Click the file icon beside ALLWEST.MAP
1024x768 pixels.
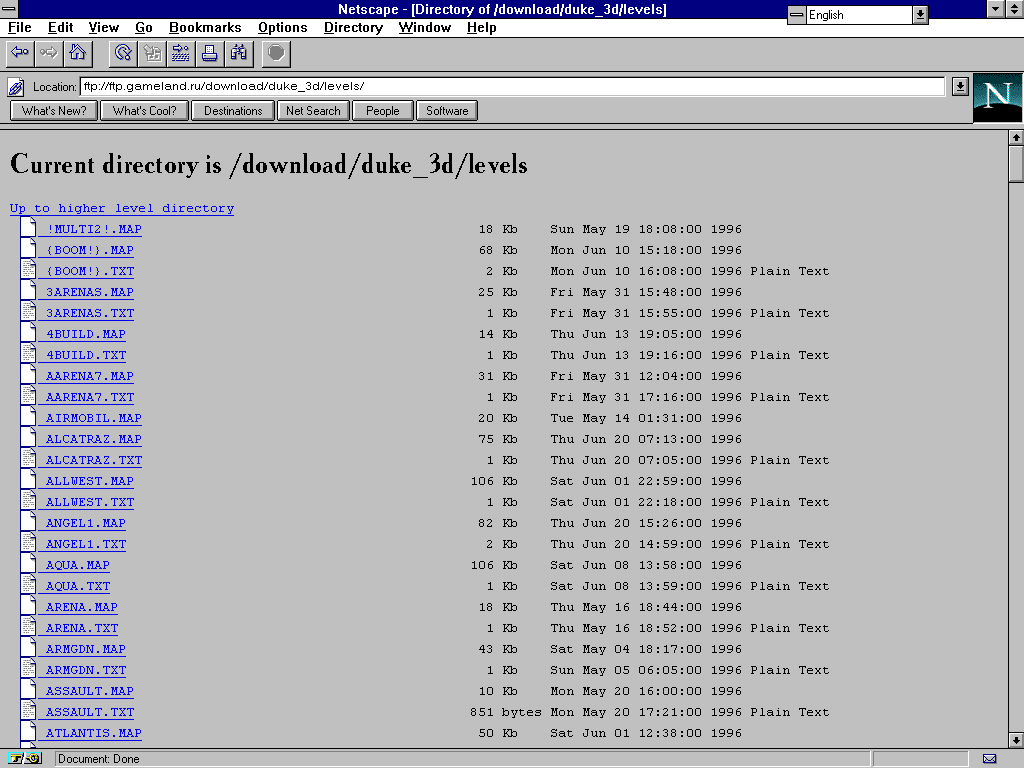(28, 479)
